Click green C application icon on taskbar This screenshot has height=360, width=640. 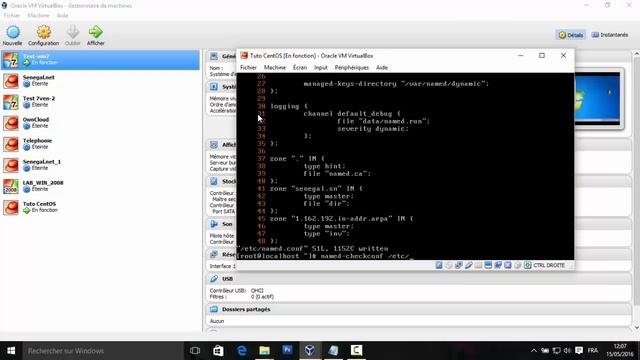[x=356, y=351]
